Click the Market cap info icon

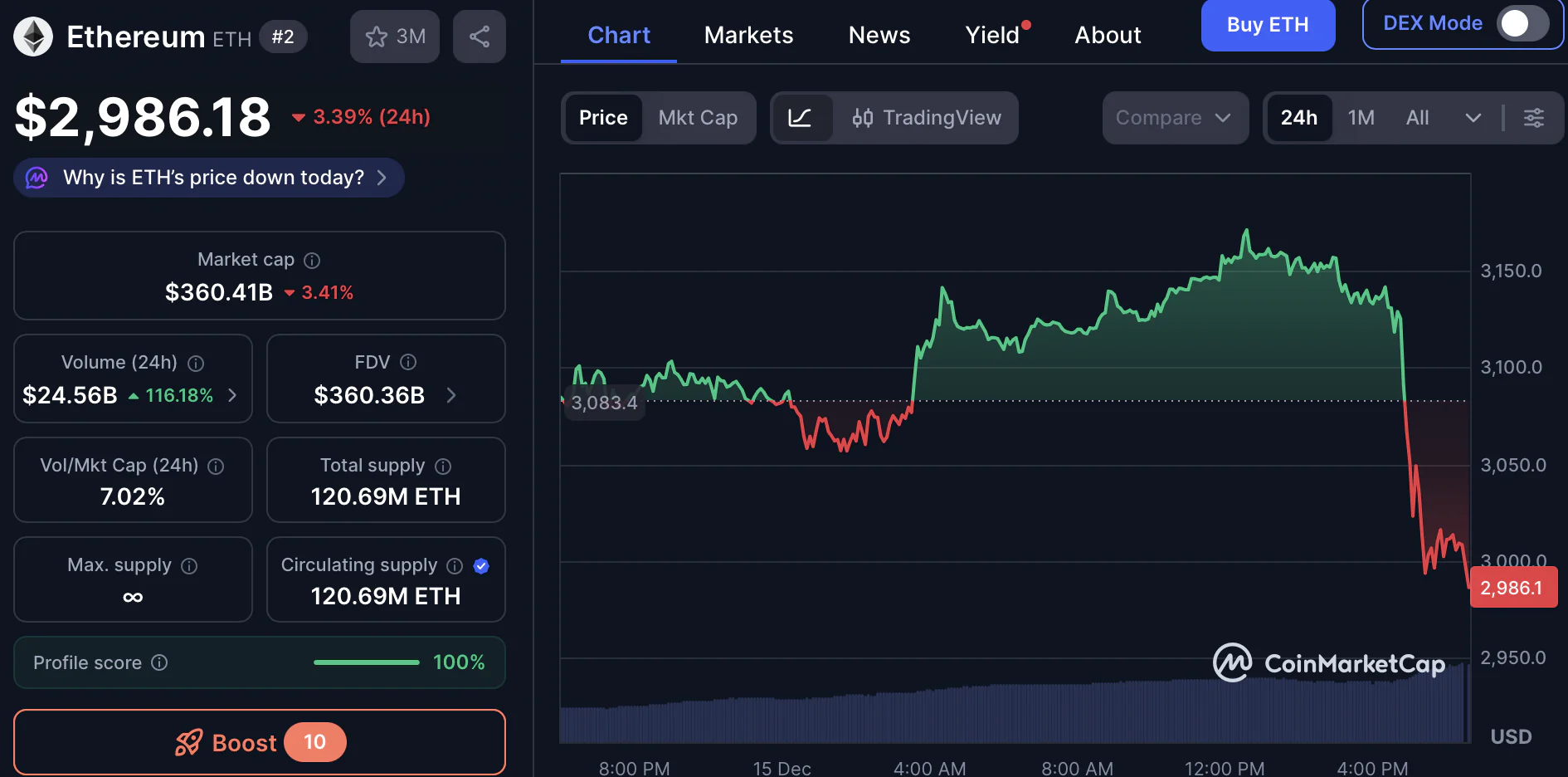312,261
